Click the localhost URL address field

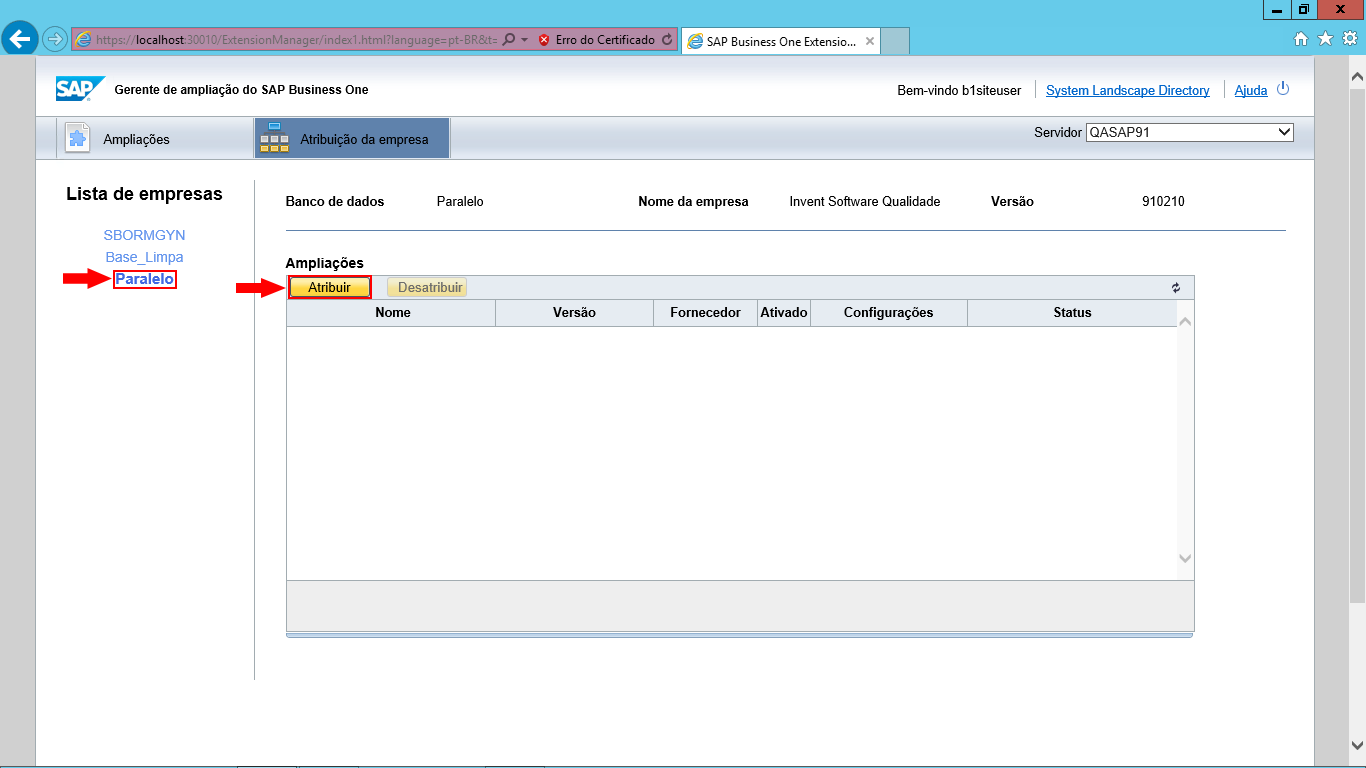[x=296, y=40]
